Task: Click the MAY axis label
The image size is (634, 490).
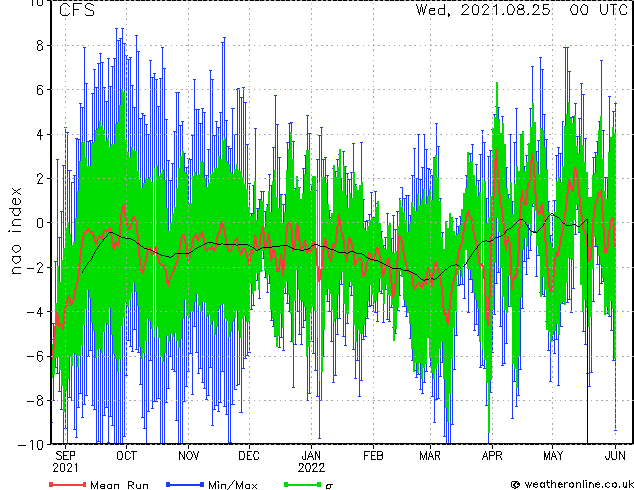Action: click(x=553, y=456)
